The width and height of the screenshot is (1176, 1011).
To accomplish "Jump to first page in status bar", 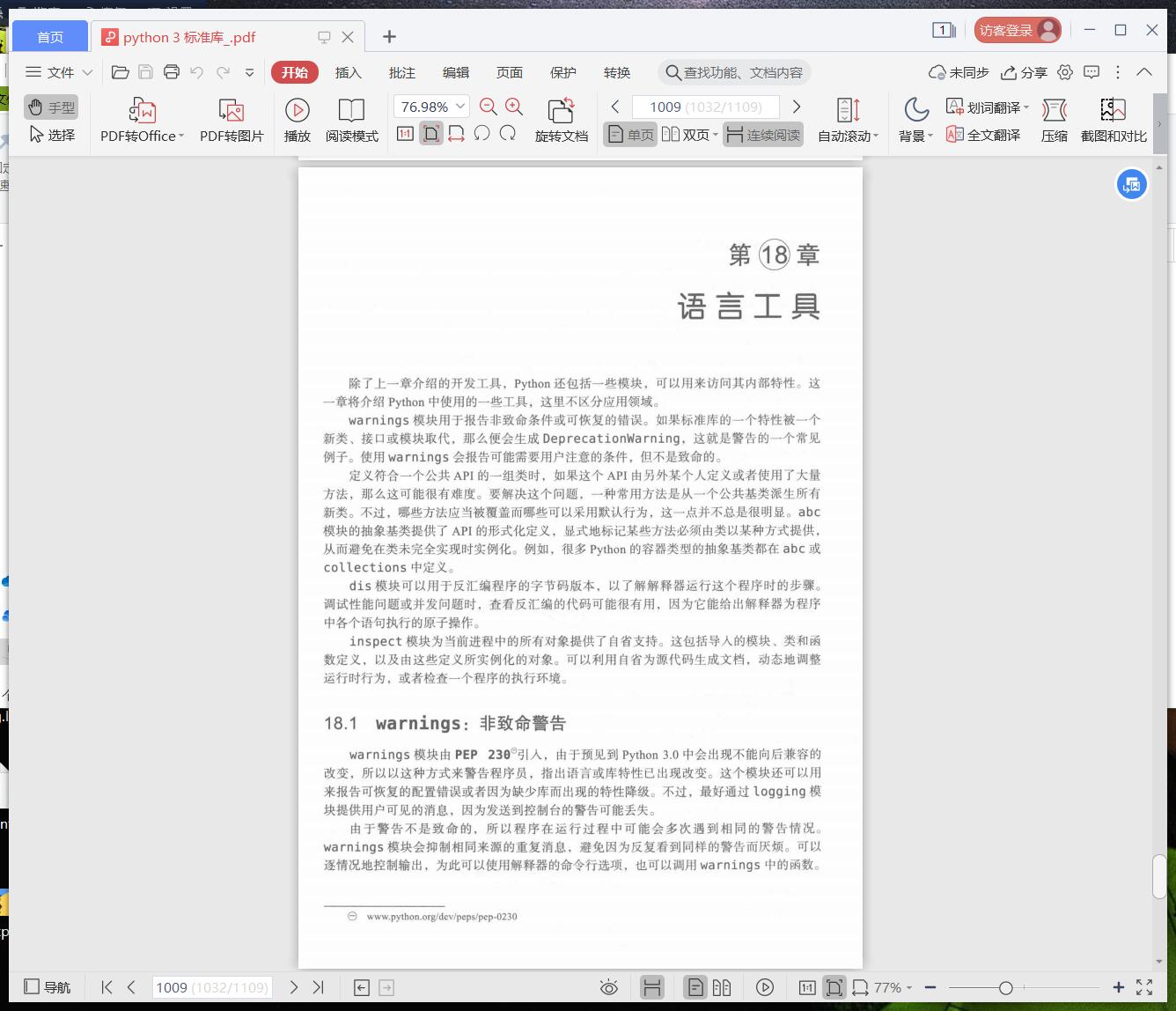I will tap(107, 987).
